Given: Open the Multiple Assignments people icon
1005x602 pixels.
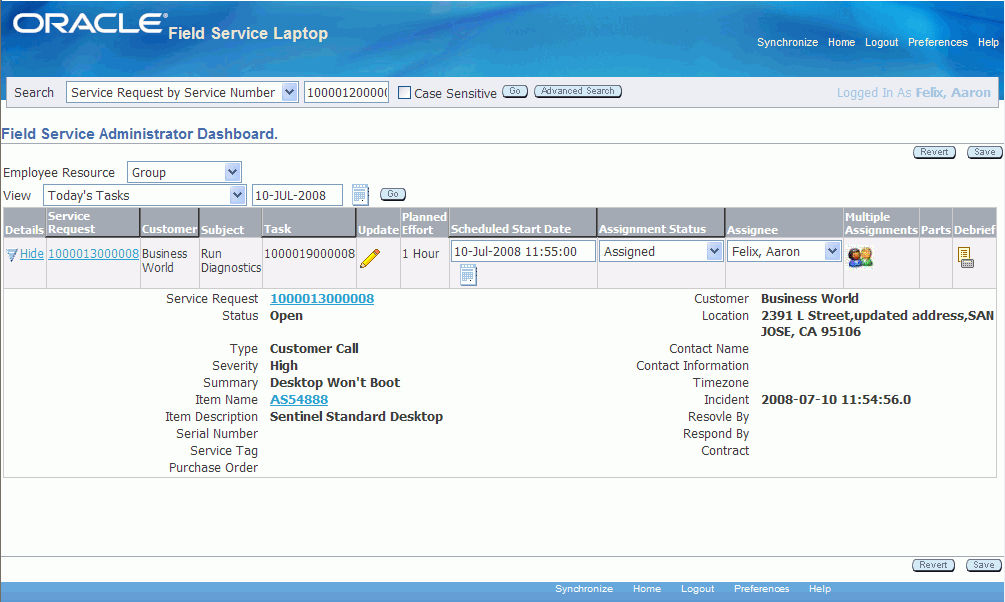Looking at the screenshot, I should tap(860, 257).
